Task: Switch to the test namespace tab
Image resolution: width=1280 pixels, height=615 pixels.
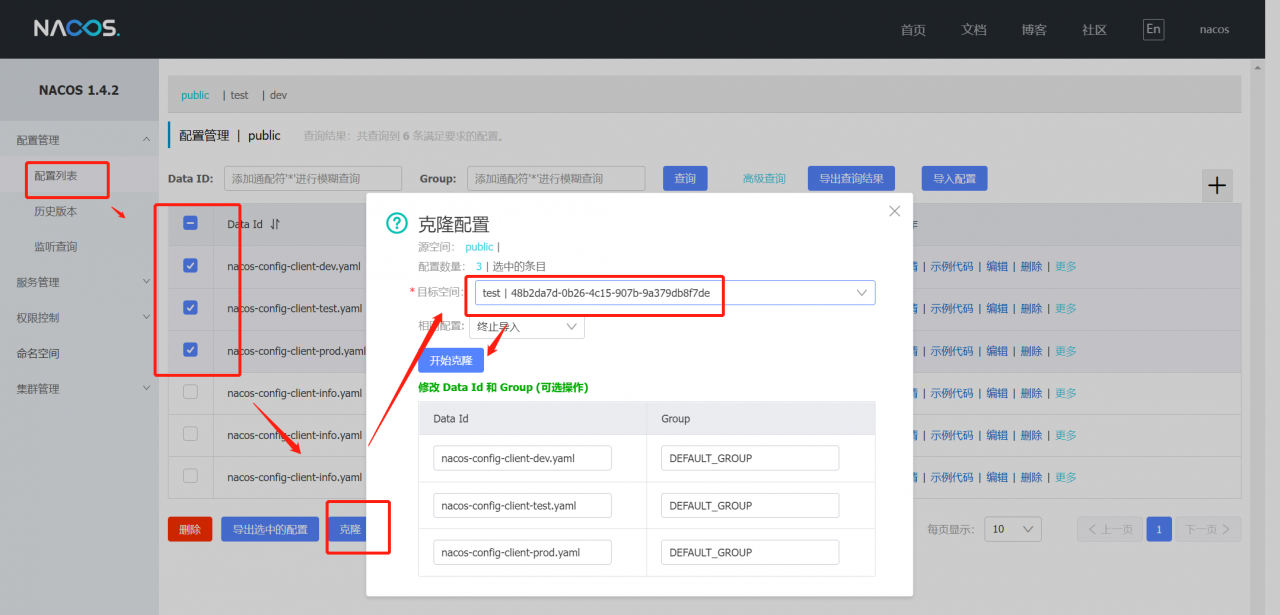Action: click(240, 95)
